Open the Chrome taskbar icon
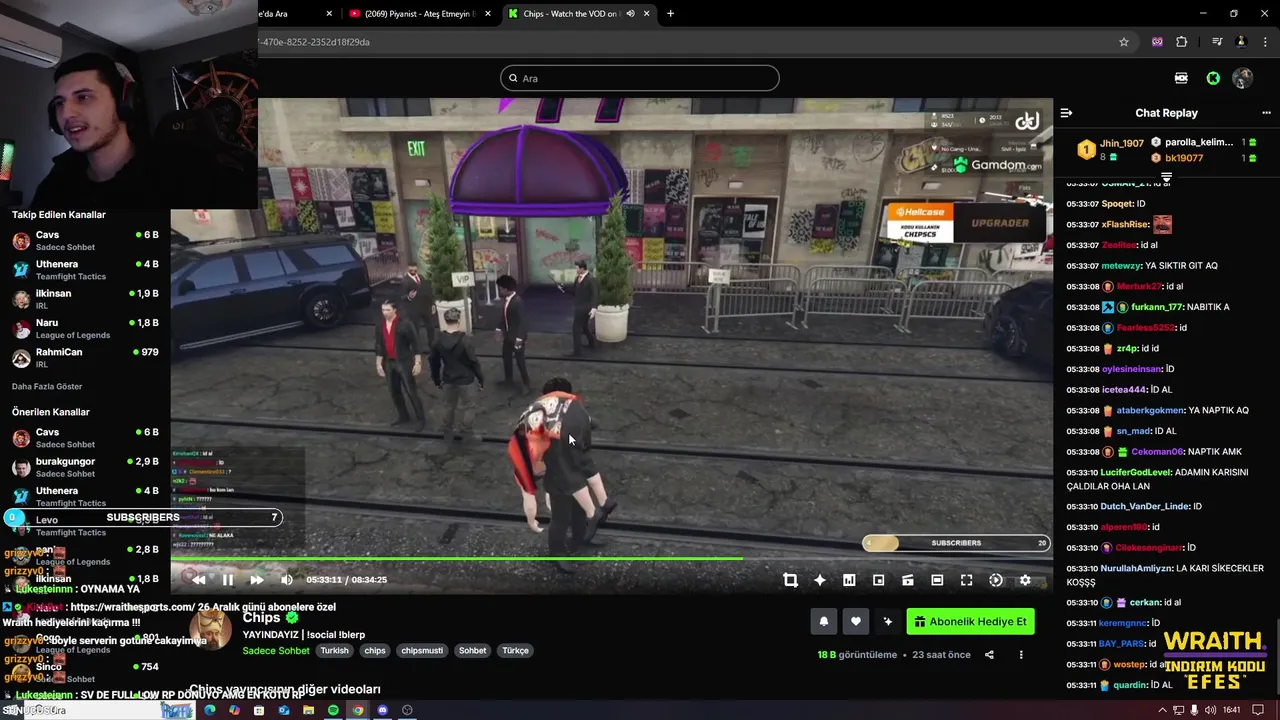 coord(357,710)
